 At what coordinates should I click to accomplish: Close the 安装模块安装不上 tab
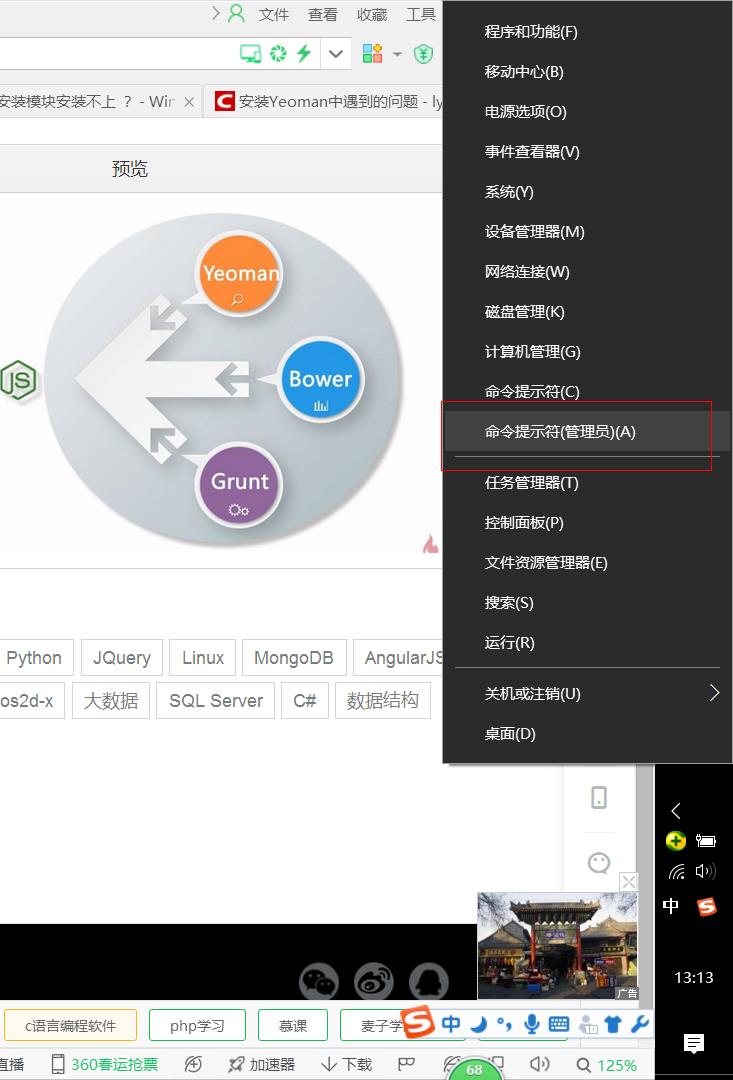click(x=189, y=102)
